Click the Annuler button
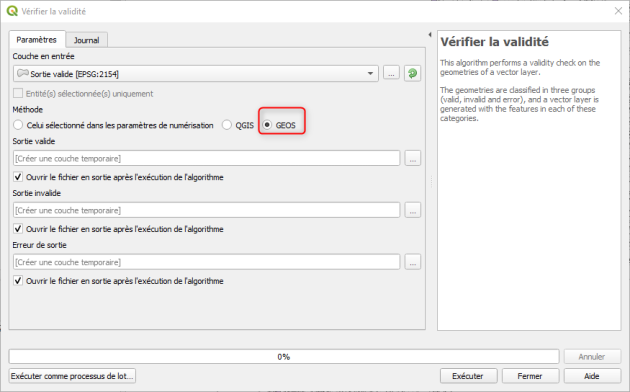 592,356
